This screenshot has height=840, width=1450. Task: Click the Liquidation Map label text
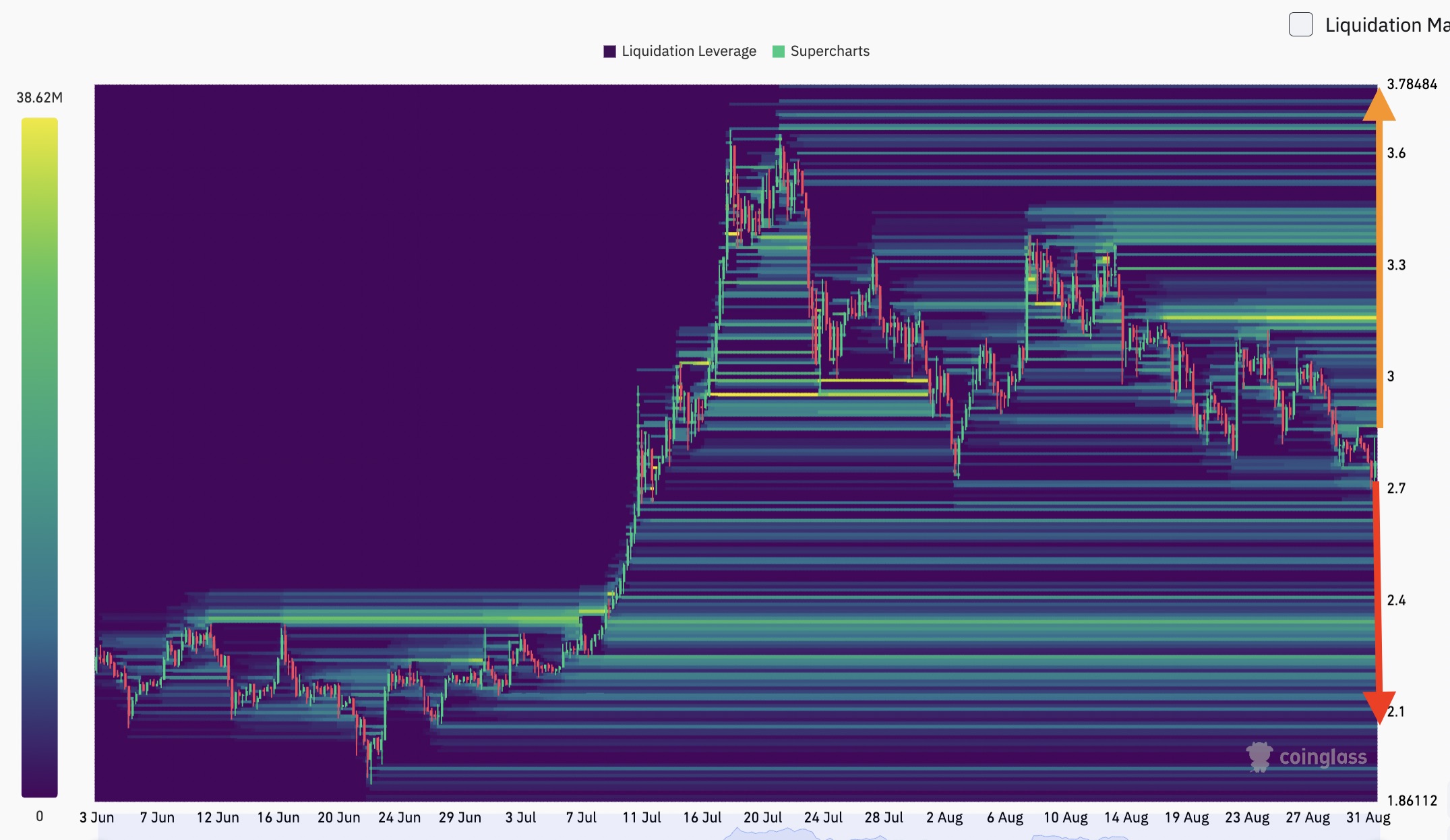pos(1386,25)
